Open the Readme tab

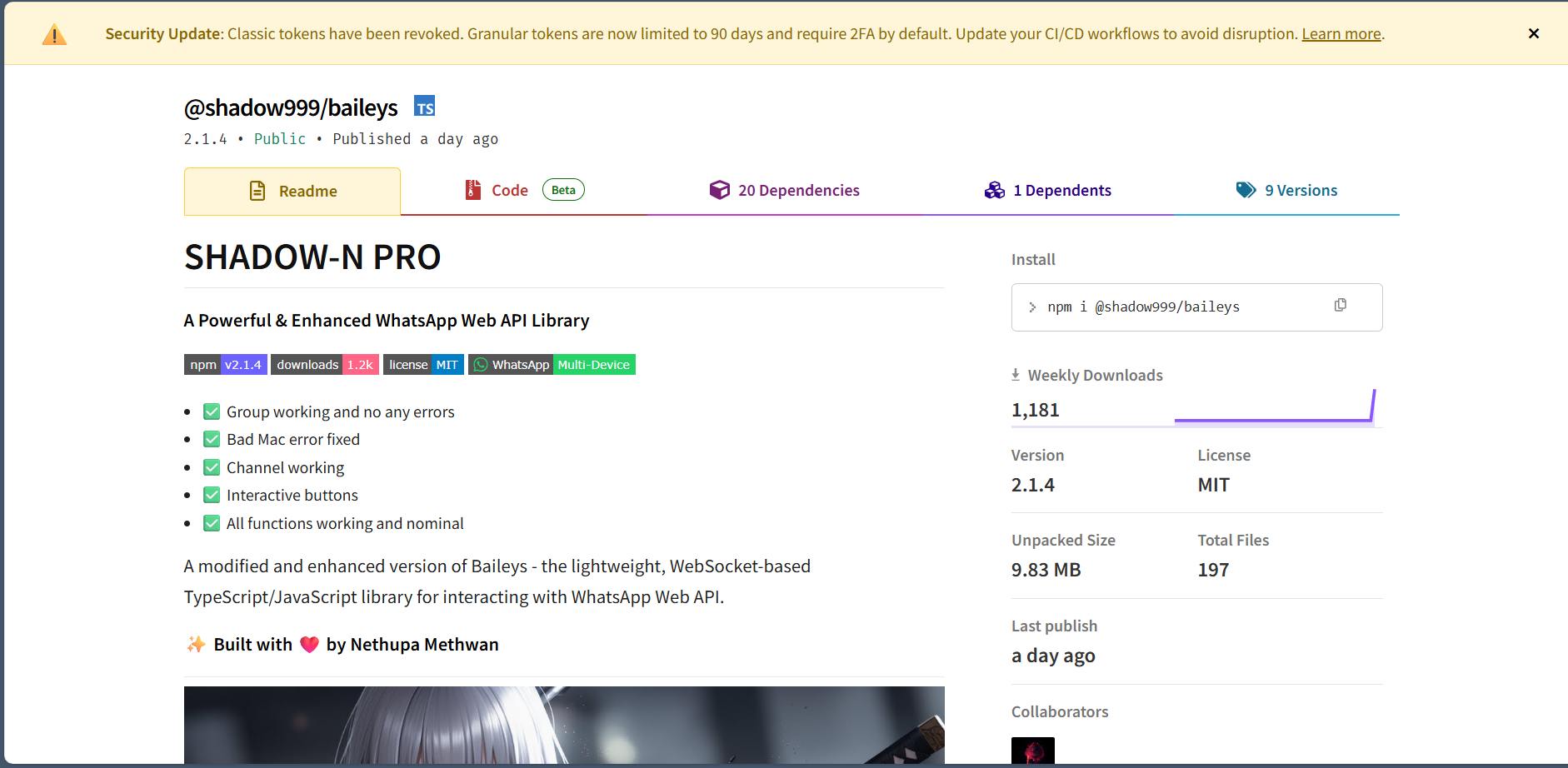click(292, 192)
